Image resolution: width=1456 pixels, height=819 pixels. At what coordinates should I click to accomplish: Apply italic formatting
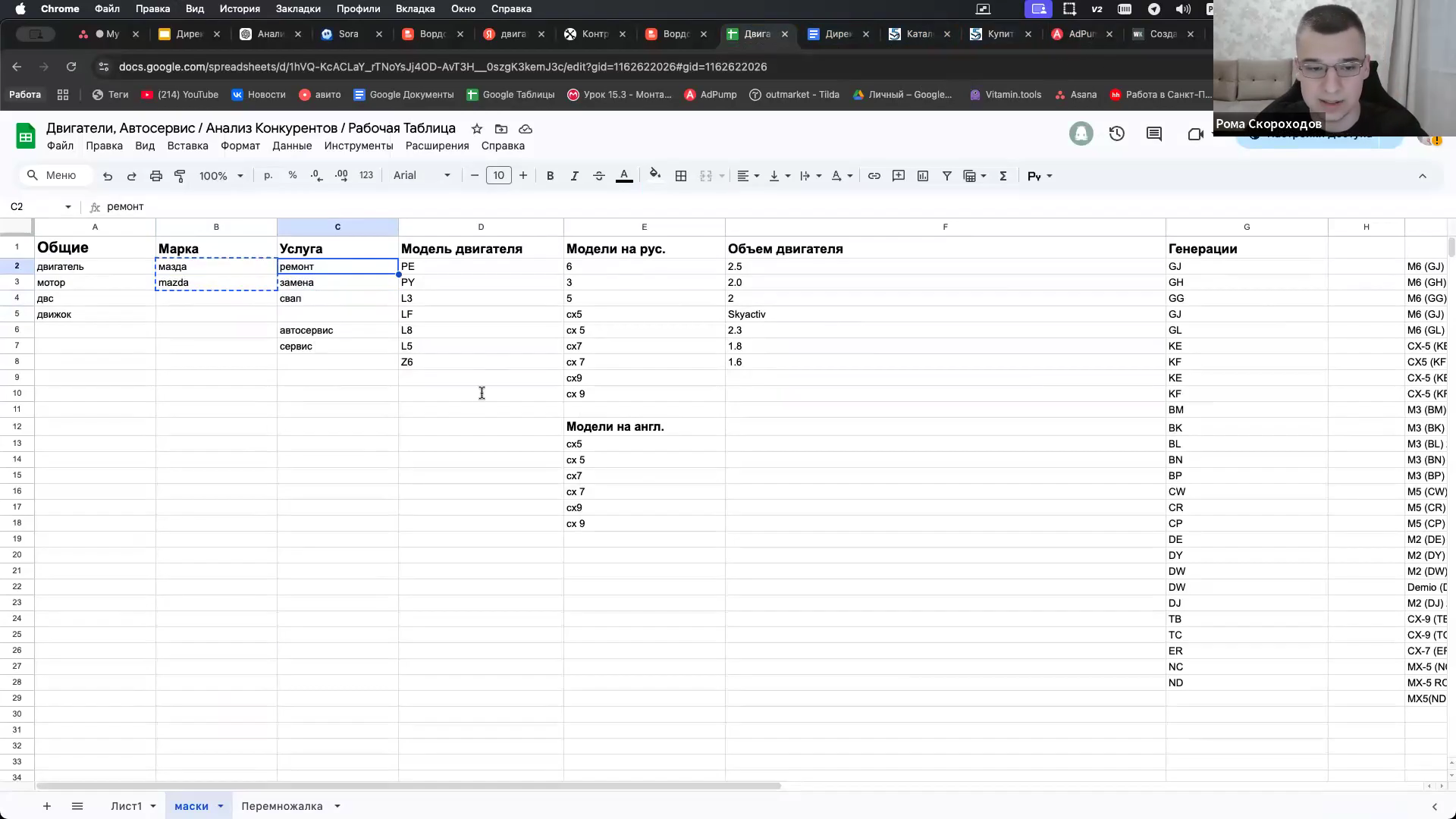574,176
